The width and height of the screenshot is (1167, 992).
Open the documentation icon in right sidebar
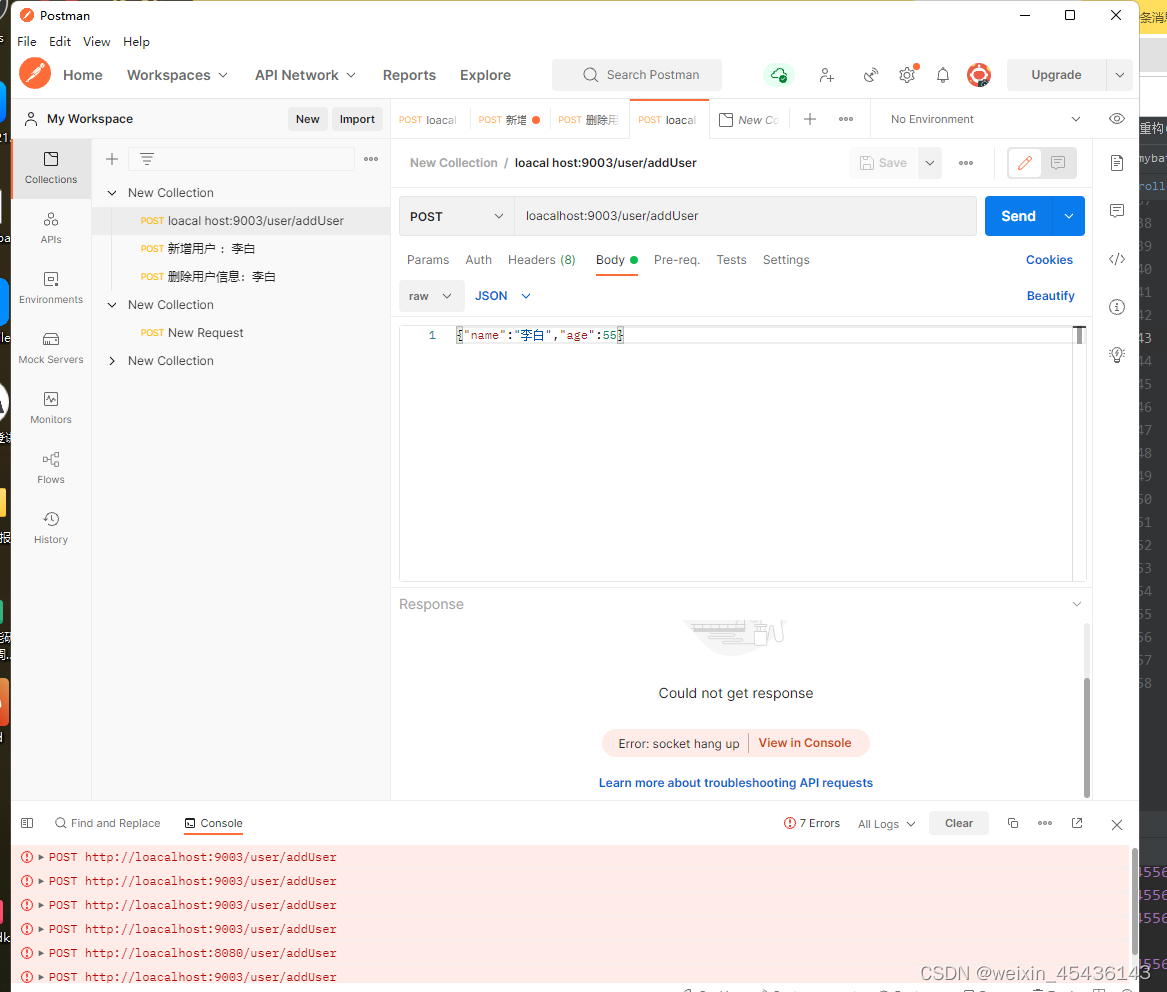pyautogui.click(x=1116, y=163)
